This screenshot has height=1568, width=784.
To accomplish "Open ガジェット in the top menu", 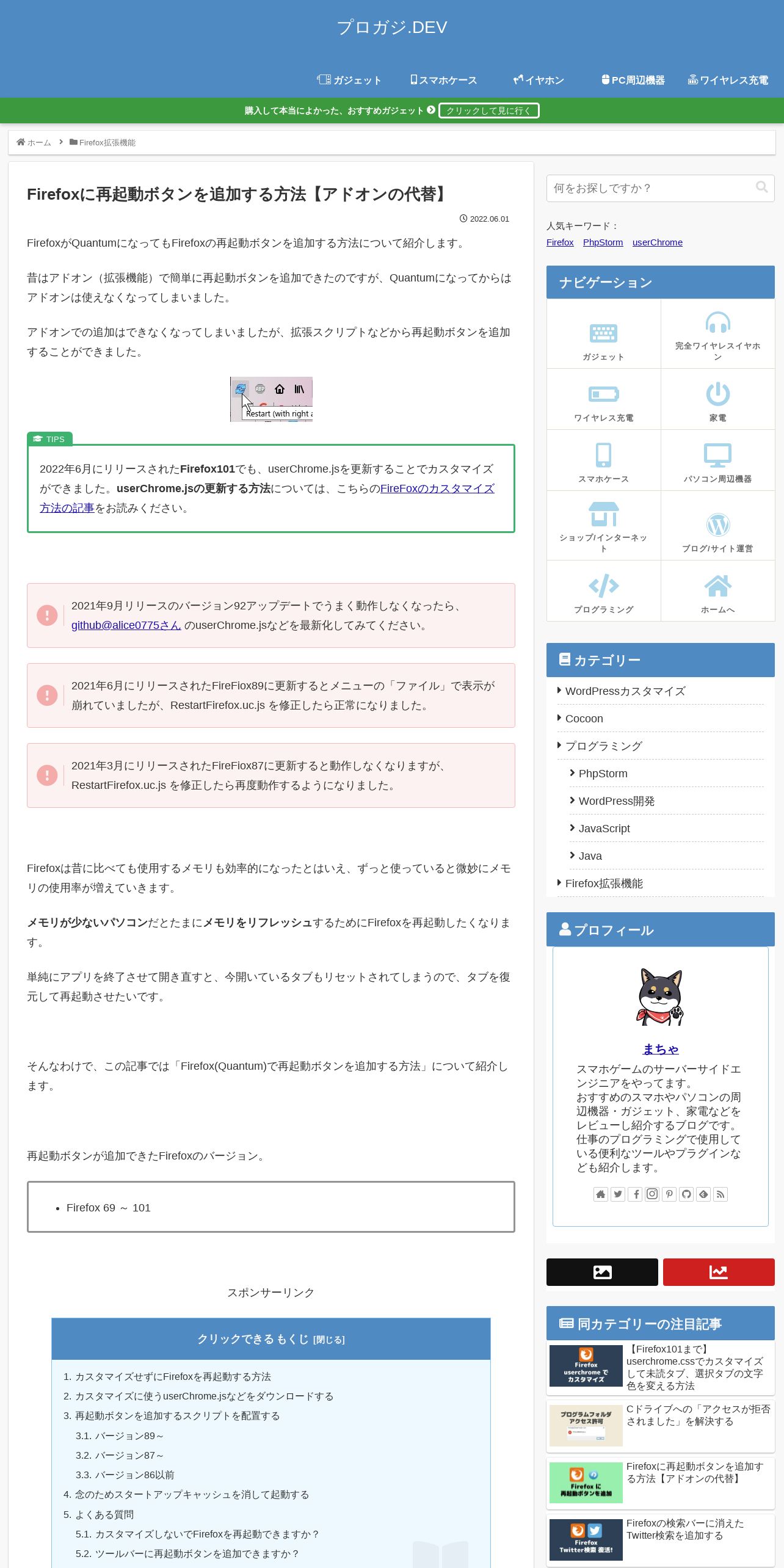I will [349, 80].
